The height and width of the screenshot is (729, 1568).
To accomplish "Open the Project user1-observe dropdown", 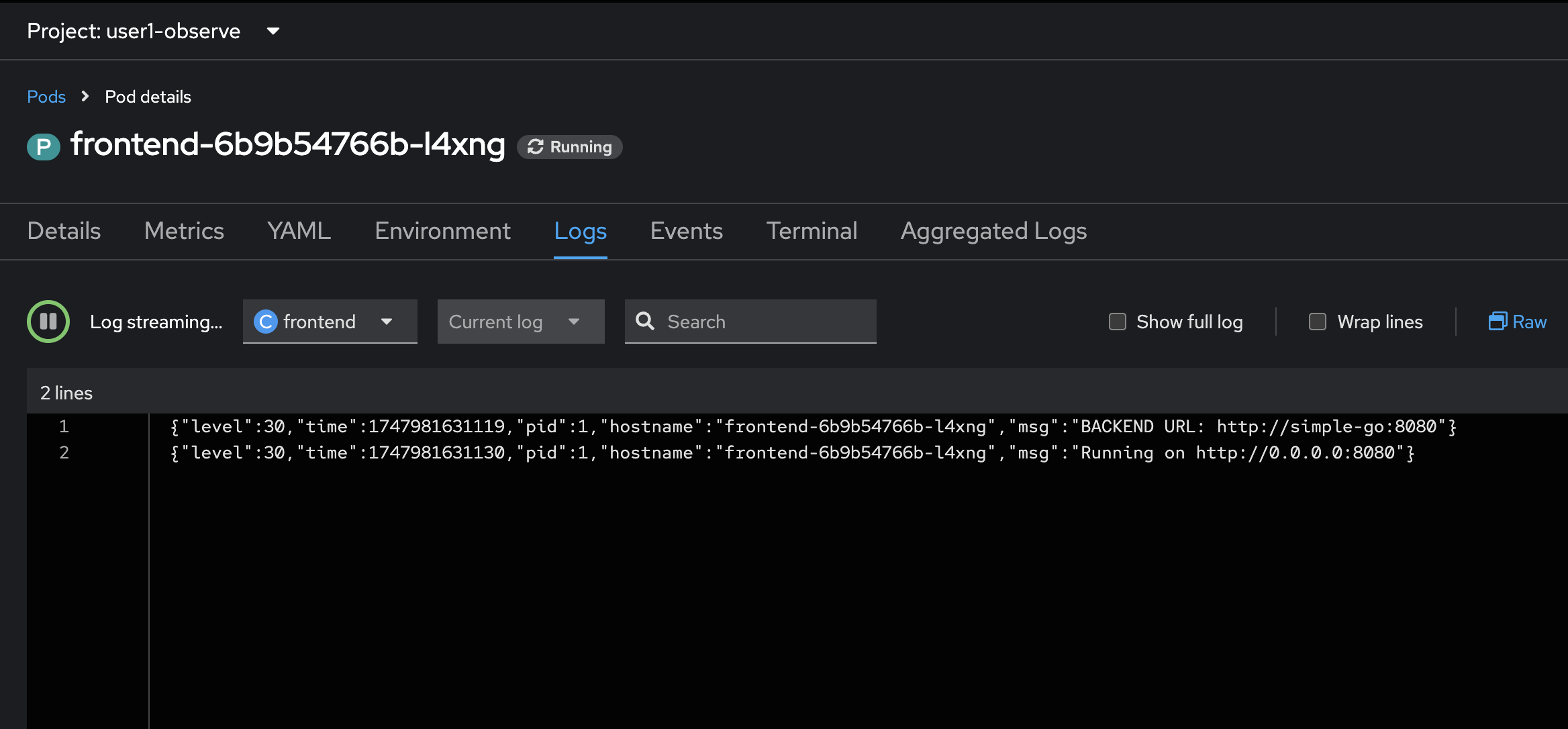I will pos(153,31).
